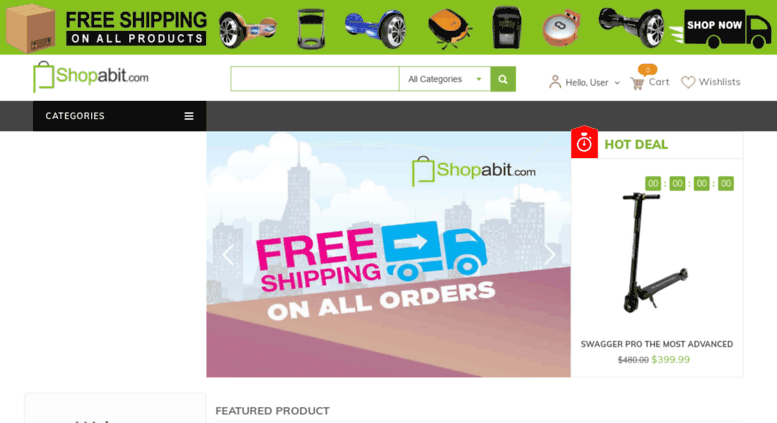The width and height of the screenshot is (777, 423).
Task: Open the Cart link text
Action: click(659, 82)
